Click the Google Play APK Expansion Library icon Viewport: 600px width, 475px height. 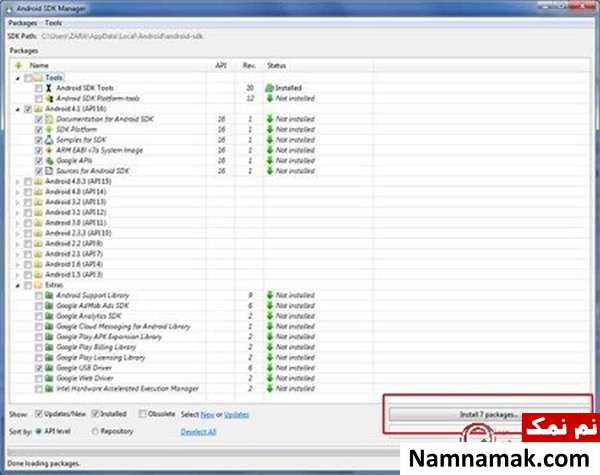point(49,336)
